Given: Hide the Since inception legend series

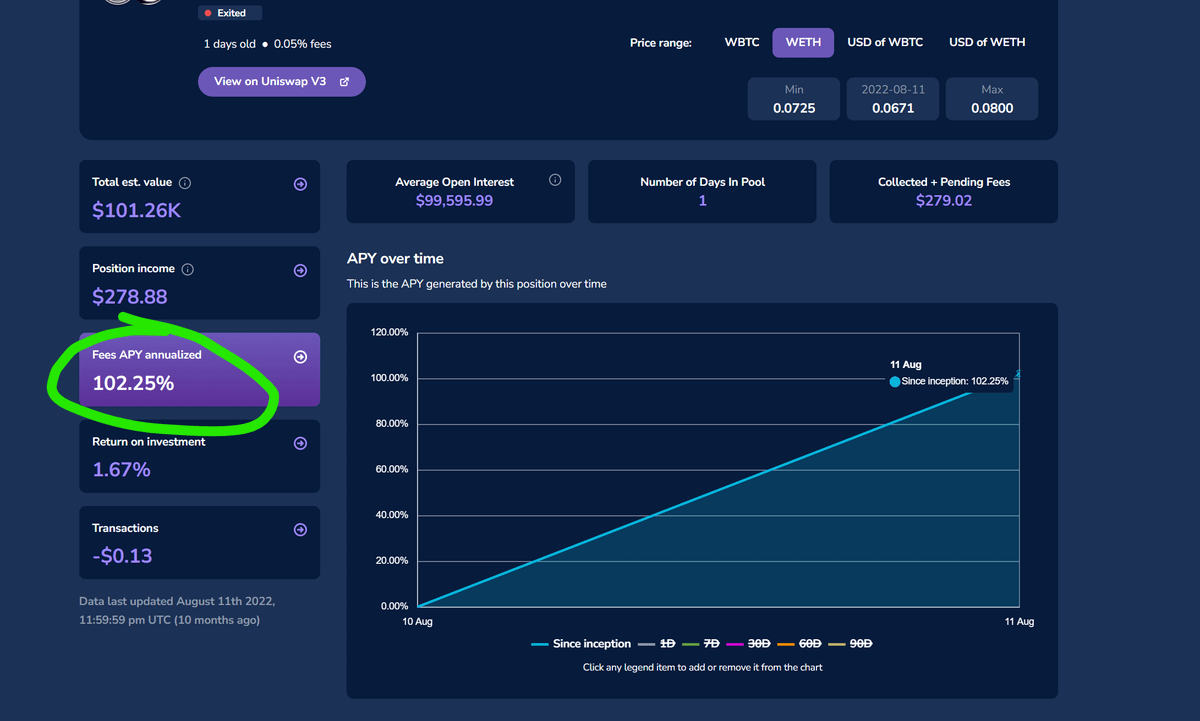Looking at the screenshot, I should click(x=582, y=644).
